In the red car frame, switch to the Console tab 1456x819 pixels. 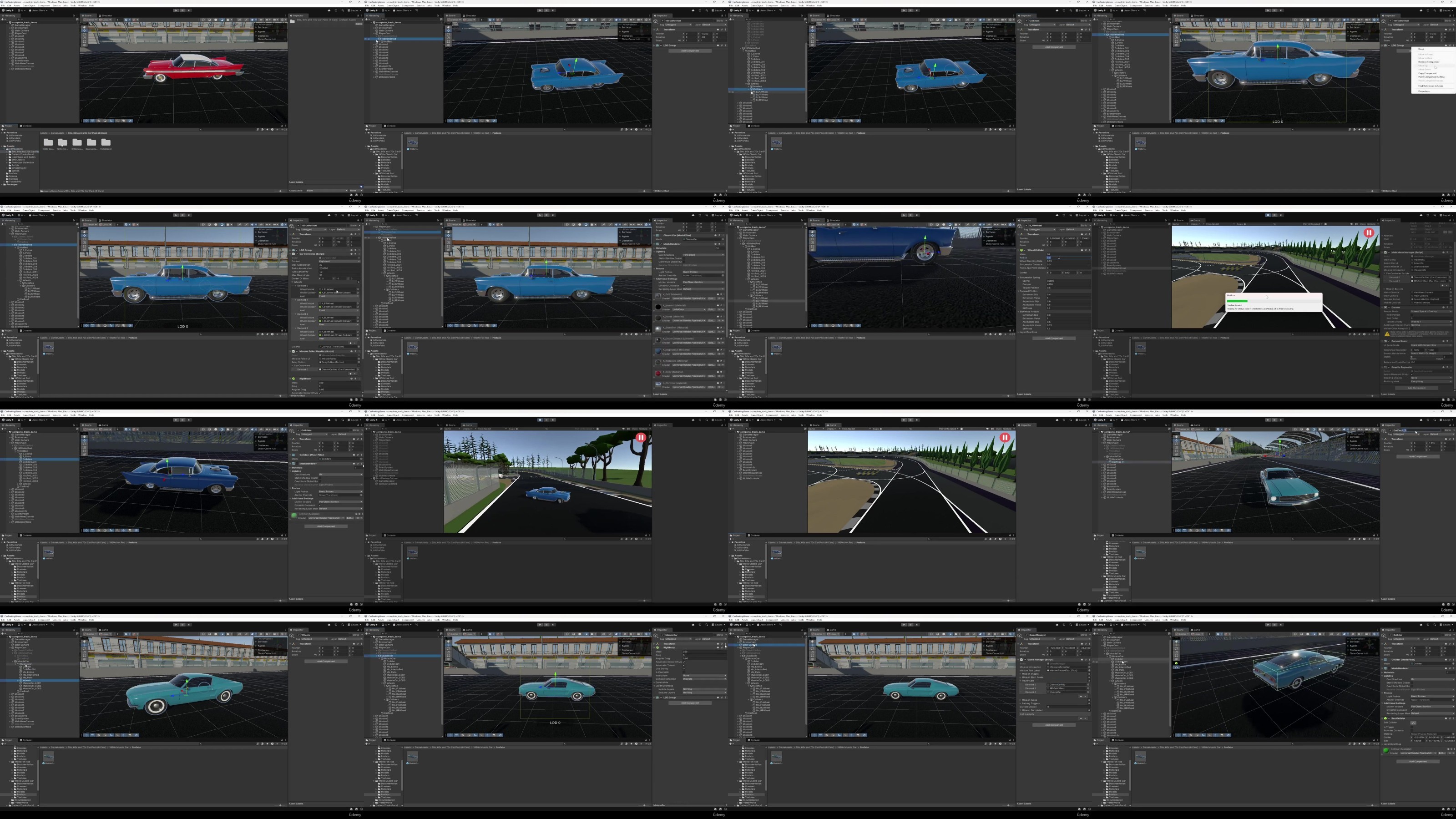click(26, 126)
